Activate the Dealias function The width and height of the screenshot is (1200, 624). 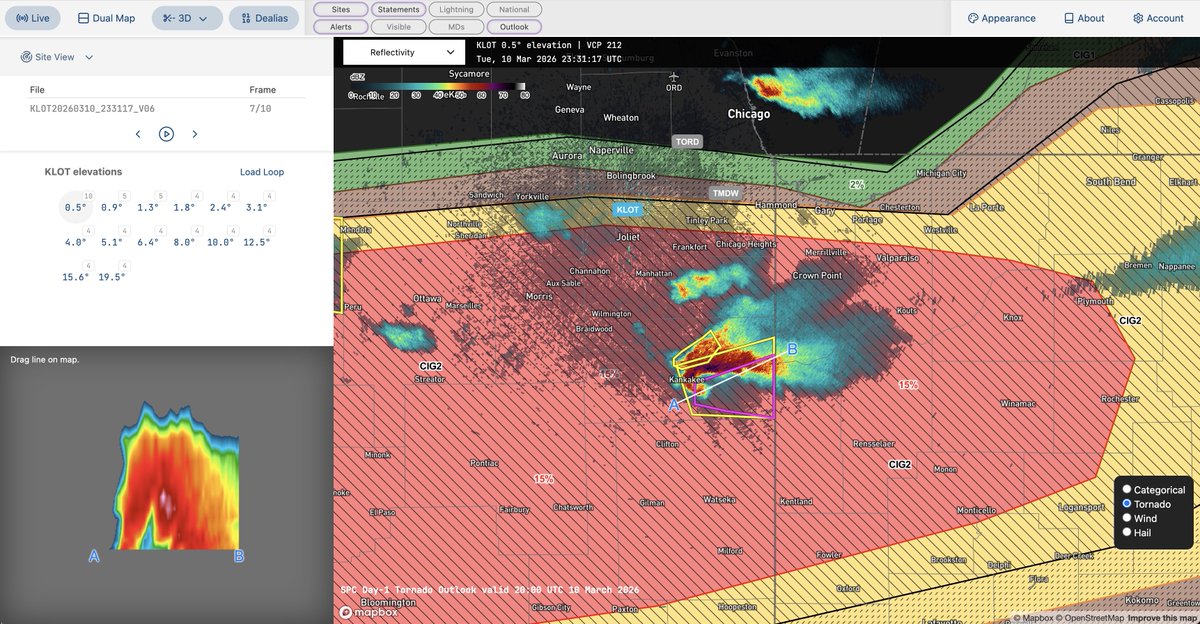pos(263,17)
